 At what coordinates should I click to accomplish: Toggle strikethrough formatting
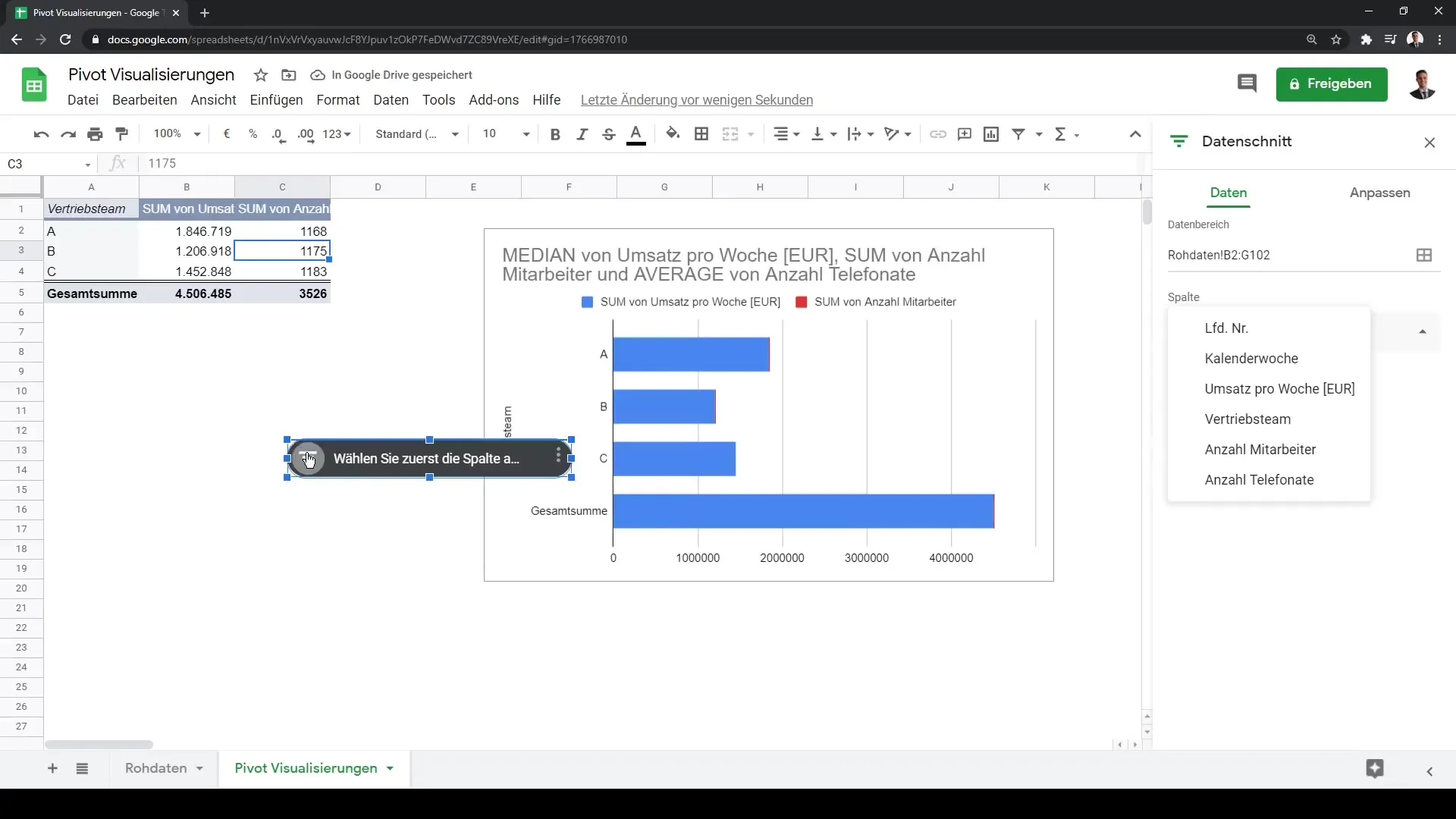(x=608, y=134)
